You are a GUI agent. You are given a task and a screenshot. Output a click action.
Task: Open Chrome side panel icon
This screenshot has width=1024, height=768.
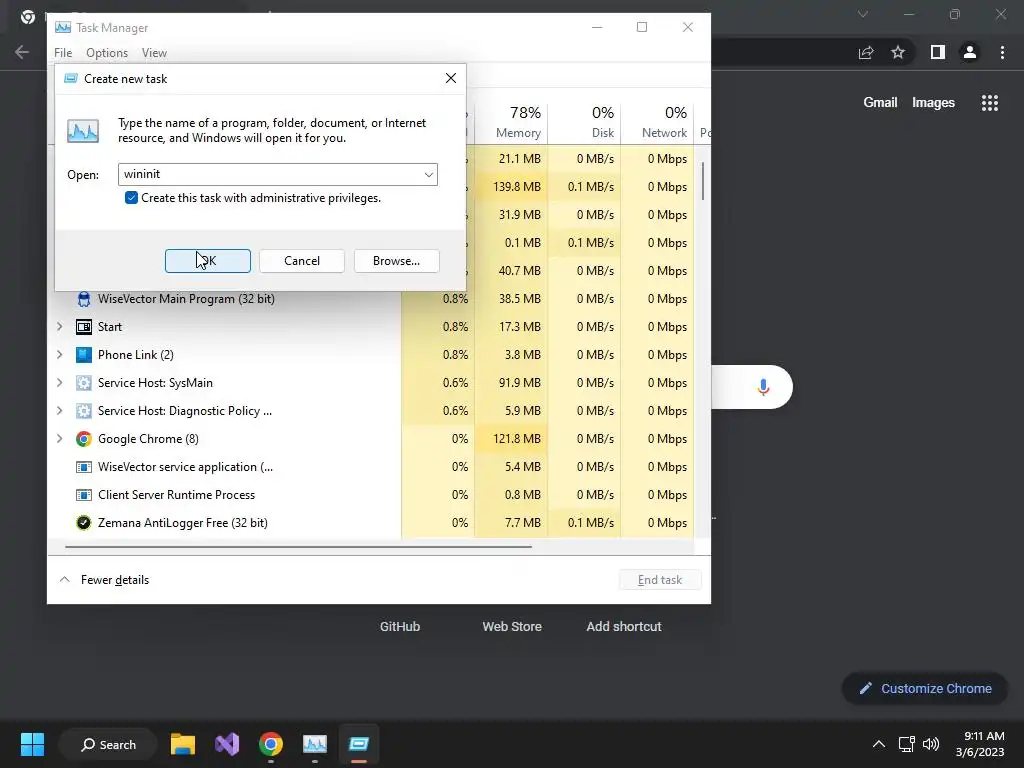[938, 52]
